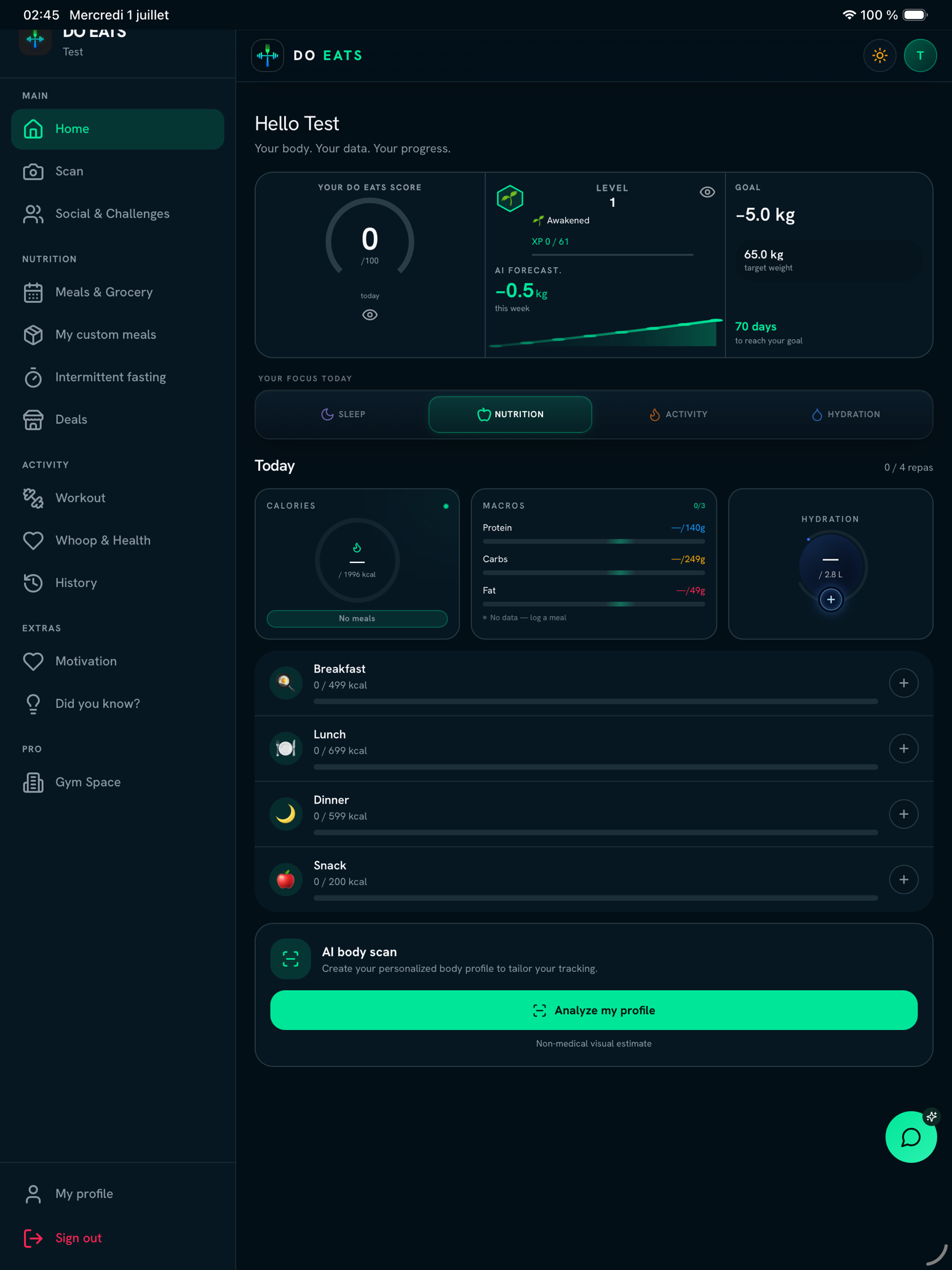Toggle light theme with sun icon
952x1270 pixels.
click(x=880, y=55)
